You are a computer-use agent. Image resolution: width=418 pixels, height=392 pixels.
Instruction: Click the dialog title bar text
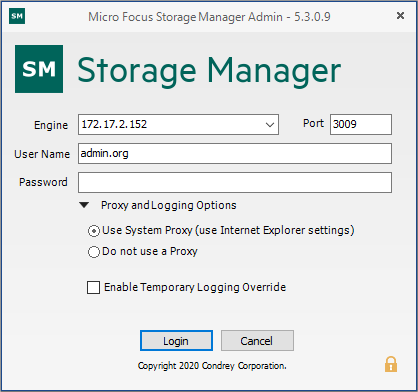pos(209,17)
